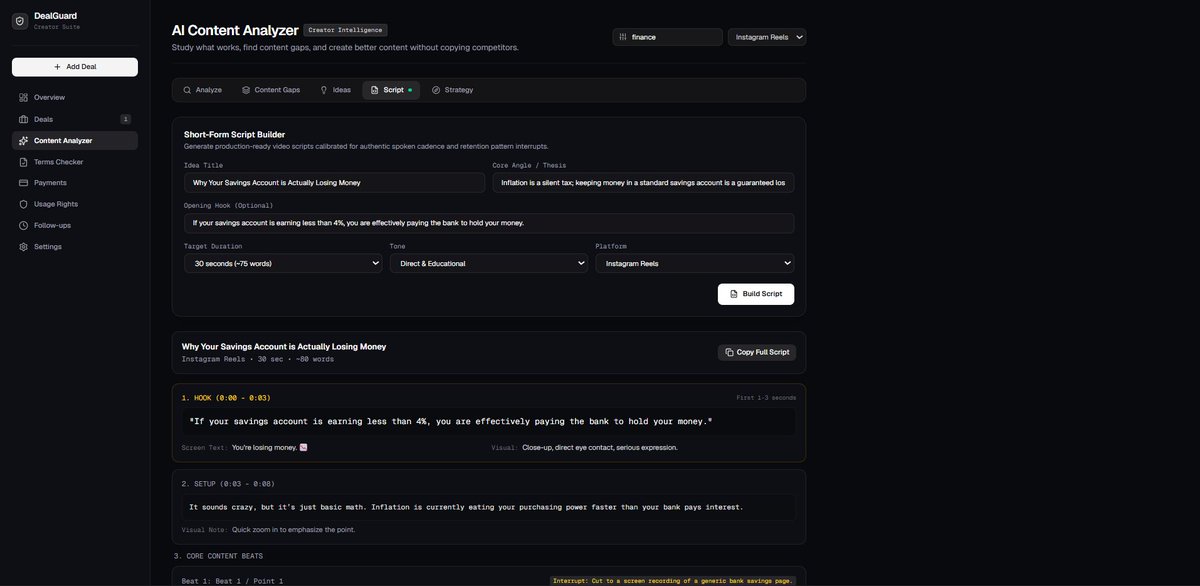The width and height of the screenshot is (1200, 586).
Task: Click the layers icon on Content Gaps tab
Action: (x=246, y=90)
